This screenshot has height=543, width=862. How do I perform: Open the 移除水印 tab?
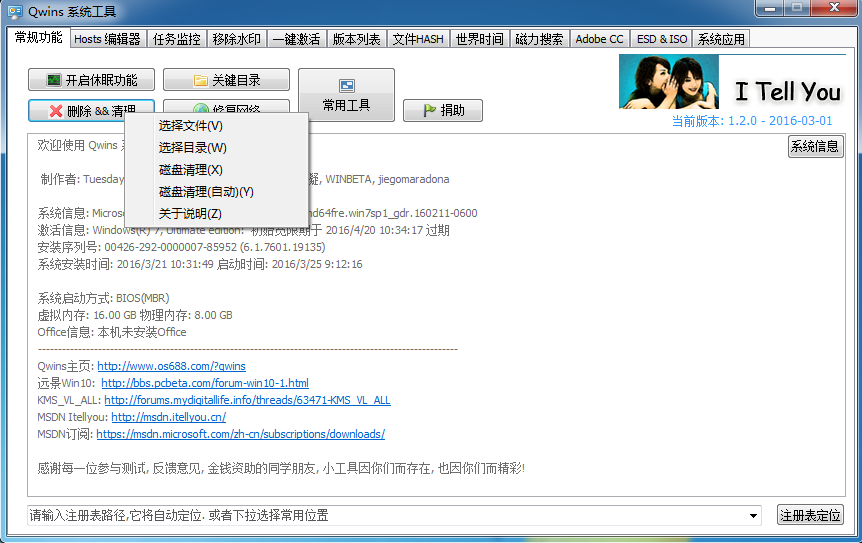pos(237,40)
